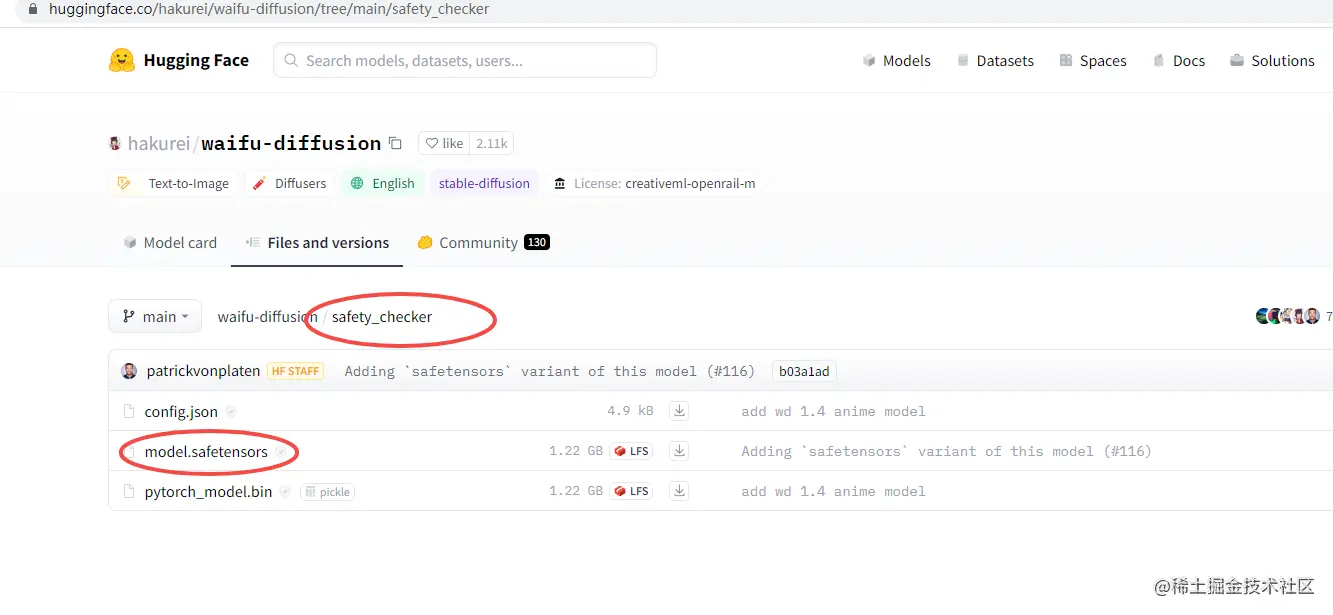Click the LFS badge for model.safetensors
1333x615 pixels.
coord(631,451)
